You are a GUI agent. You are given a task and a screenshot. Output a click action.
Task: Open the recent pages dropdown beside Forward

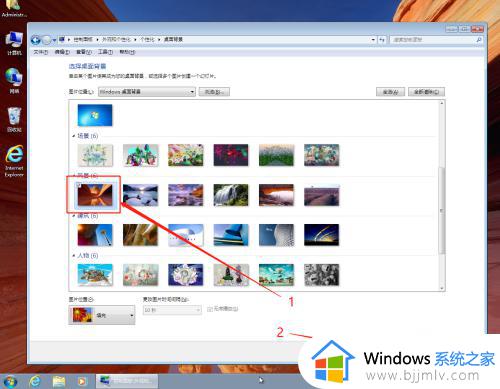click(x=54, y=40)
